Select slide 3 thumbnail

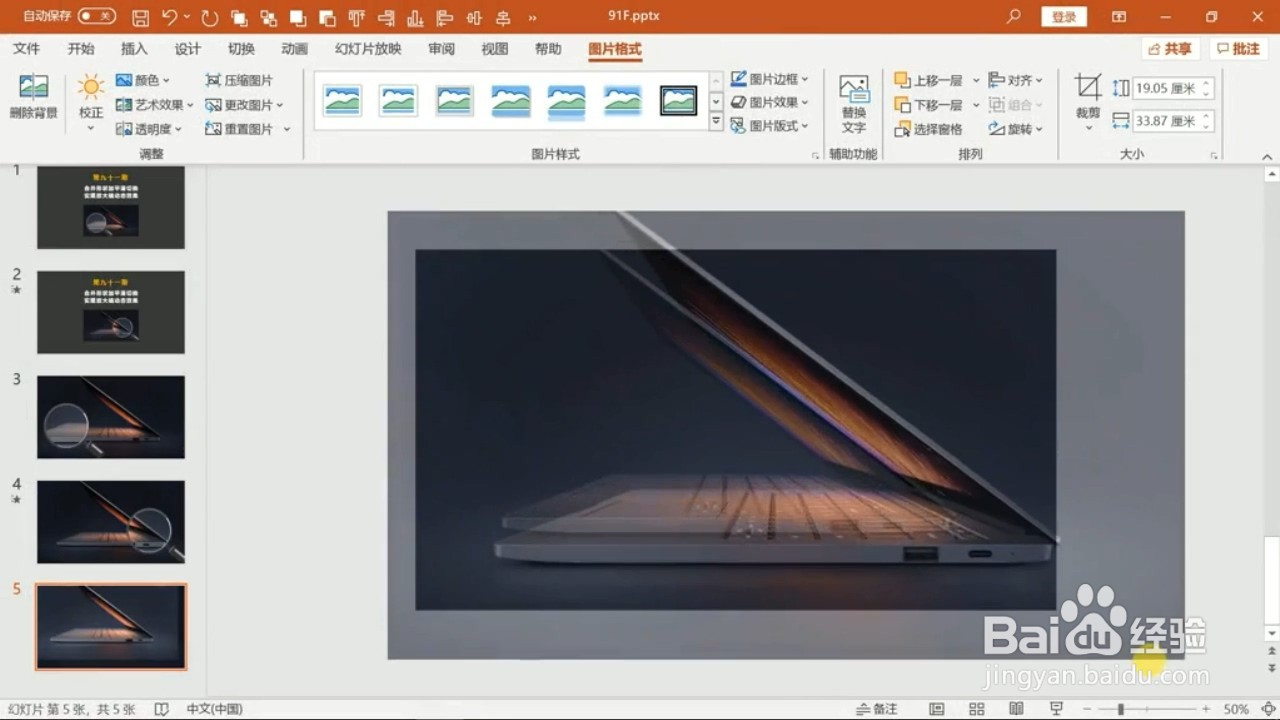pyautogui.click(x=111, y=417)
